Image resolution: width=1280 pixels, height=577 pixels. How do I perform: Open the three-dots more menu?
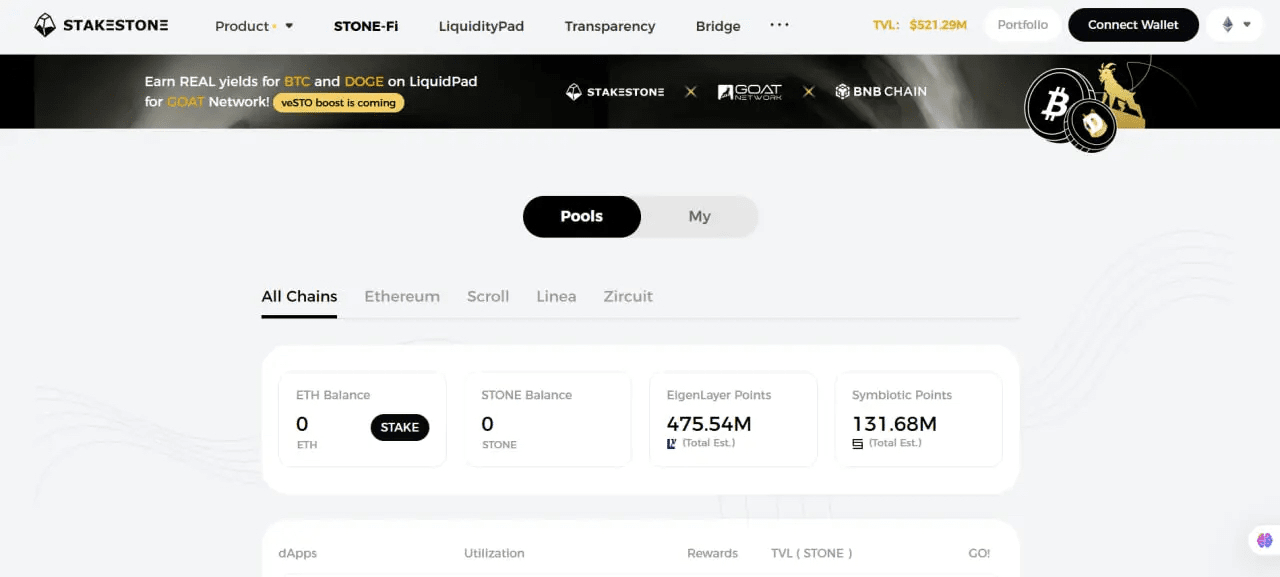tap(779, 25)
